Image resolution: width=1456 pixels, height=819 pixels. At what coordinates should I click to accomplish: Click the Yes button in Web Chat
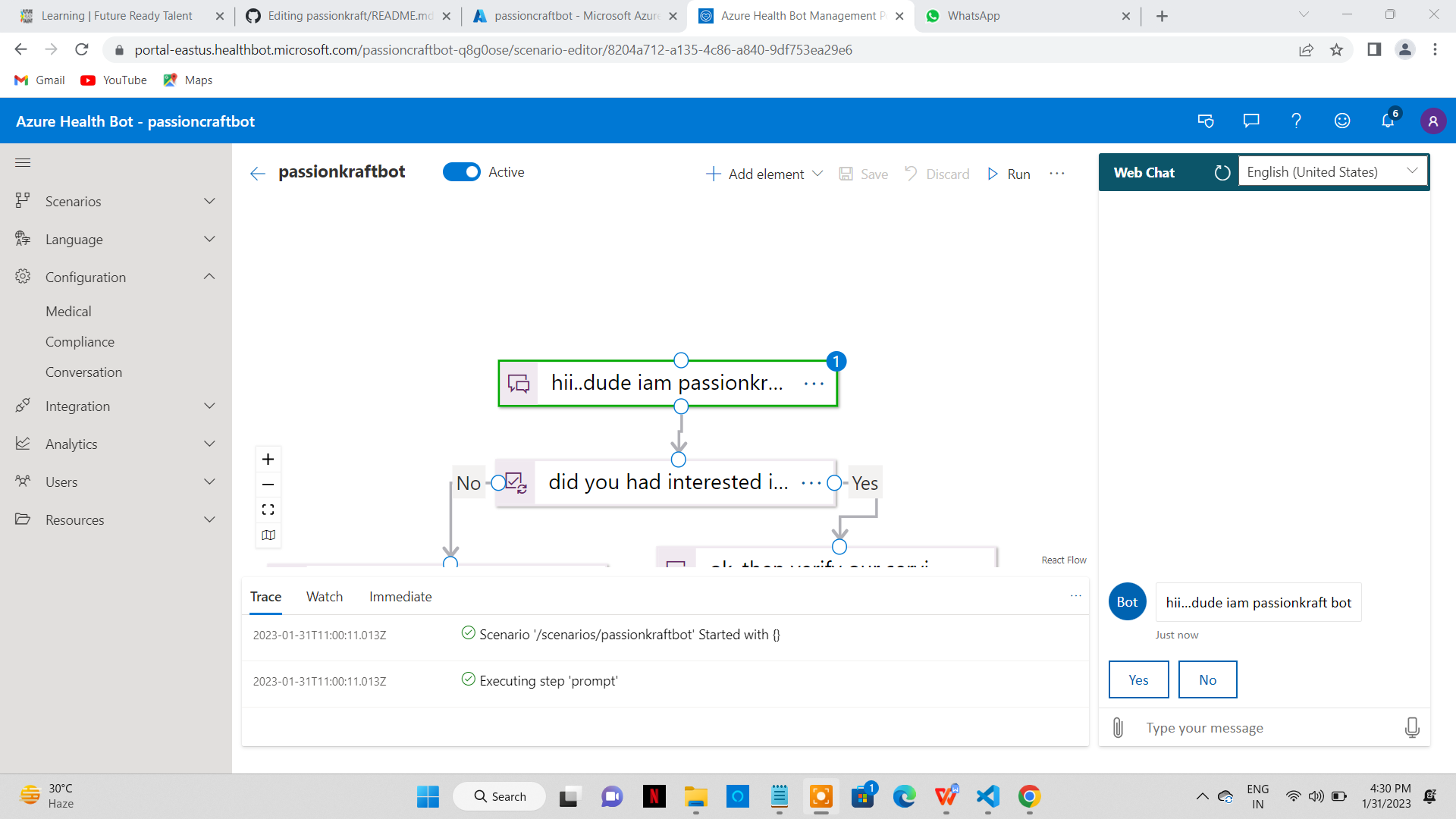pos(1137,679)
